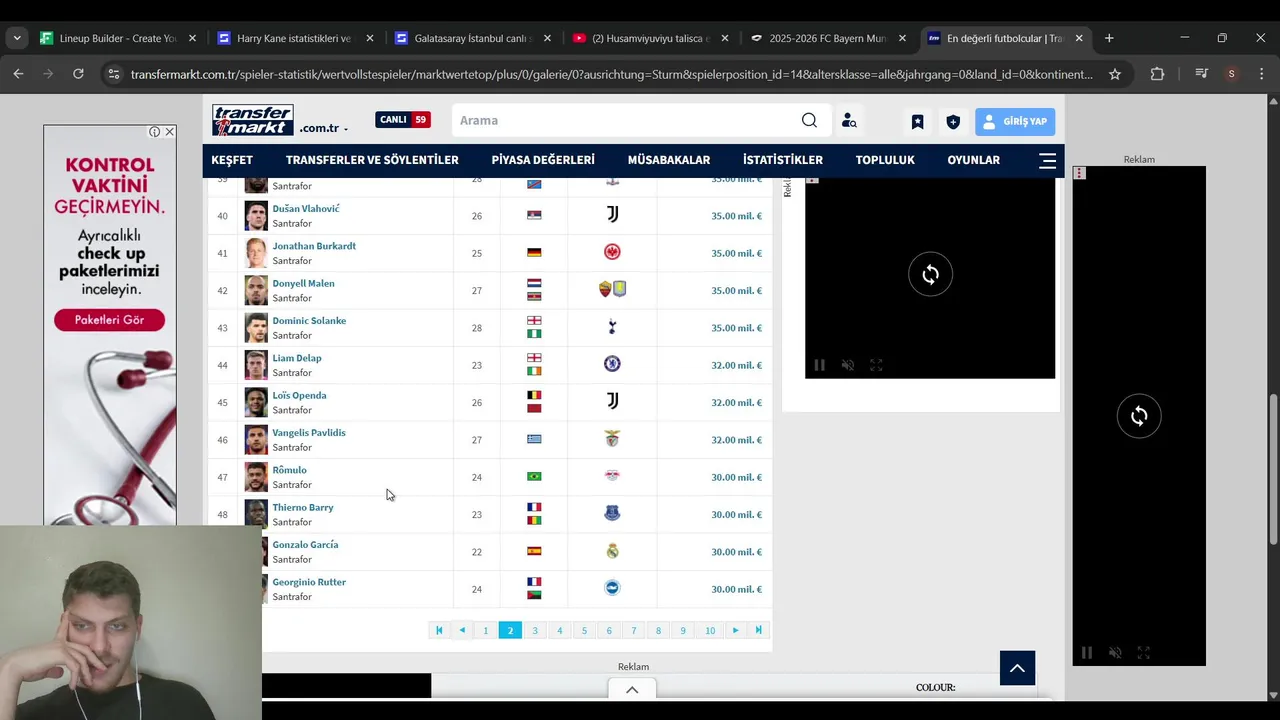
Task: Click the Eintracht Frankfurt crest in Burkardt row
Action: (x=612, y=252)
